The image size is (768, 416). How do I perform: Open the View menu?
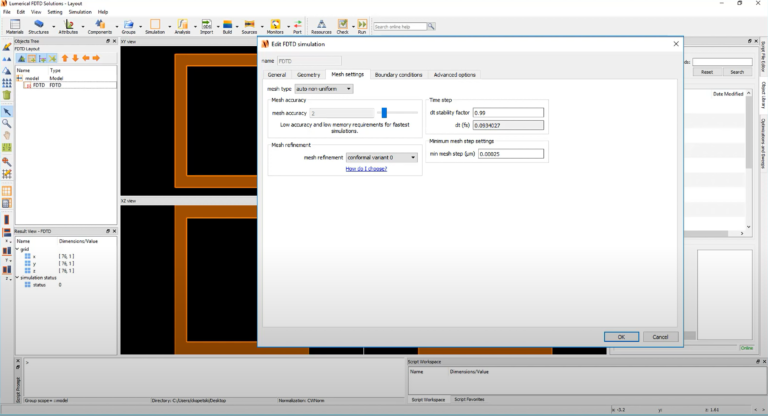36,12
